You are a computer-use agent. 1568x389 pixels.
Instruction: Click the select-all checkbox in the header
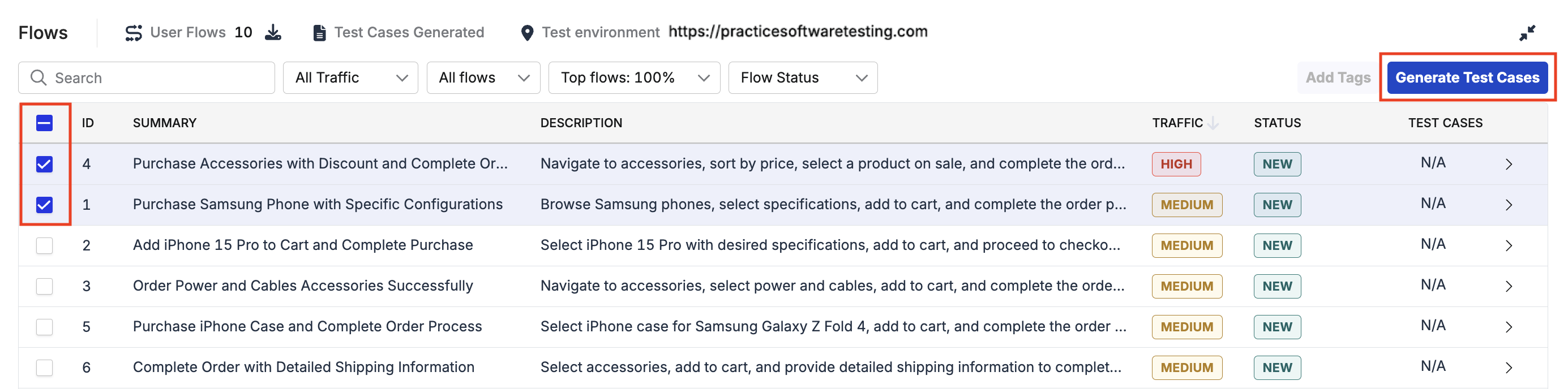pos(43,123)
